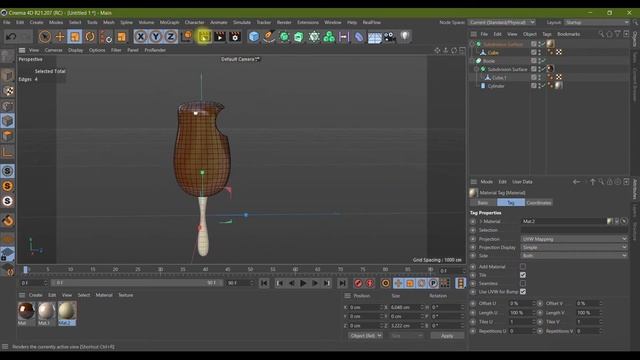Click the Cylinder material tag
The height and width of the screenshot is (360, 640).
[558, 85]
